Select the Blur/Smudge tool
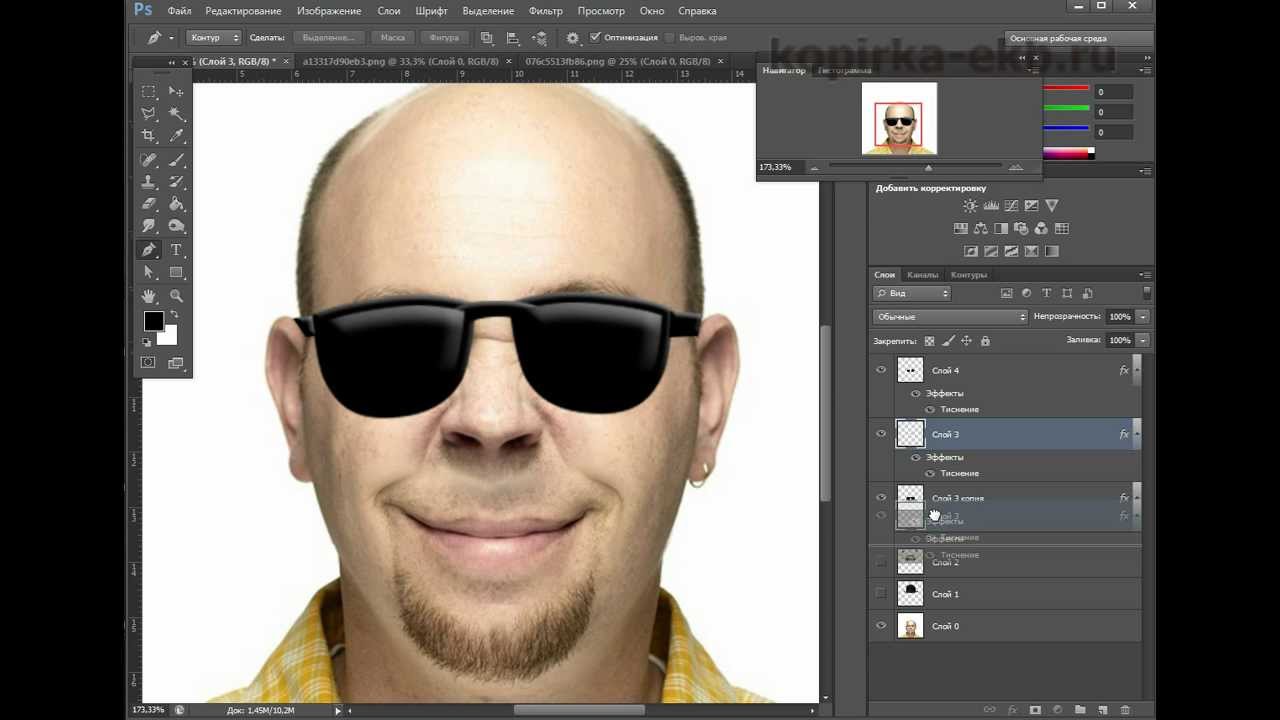This screenshot has width=1280, height=720. pos(149,226)
